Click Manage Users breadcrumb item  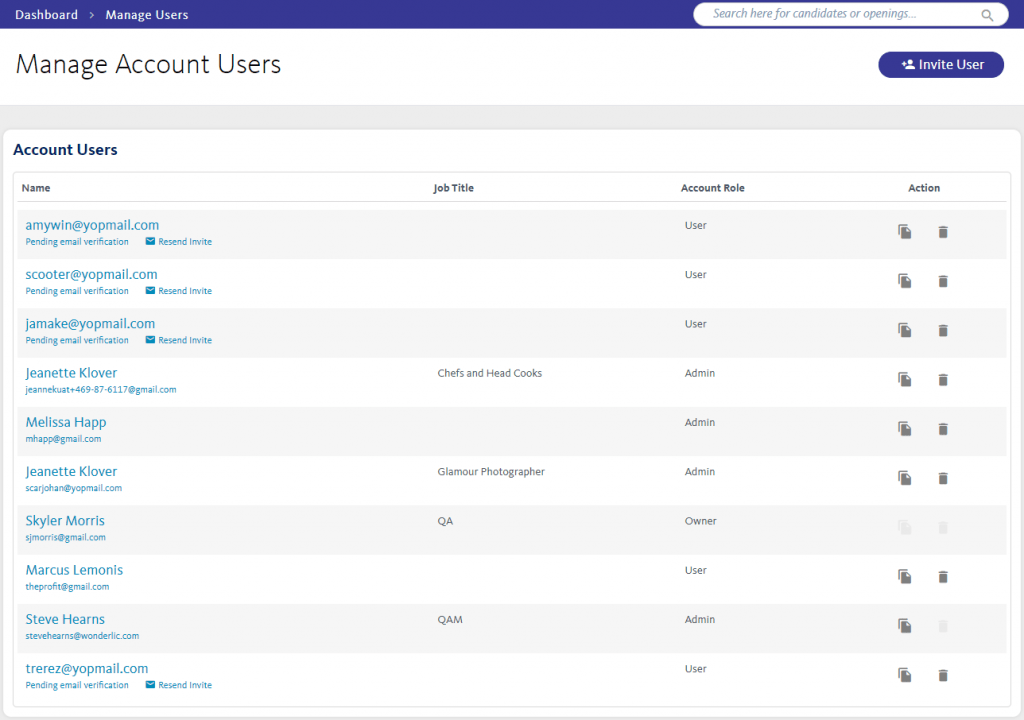click(x=147, y=15)
